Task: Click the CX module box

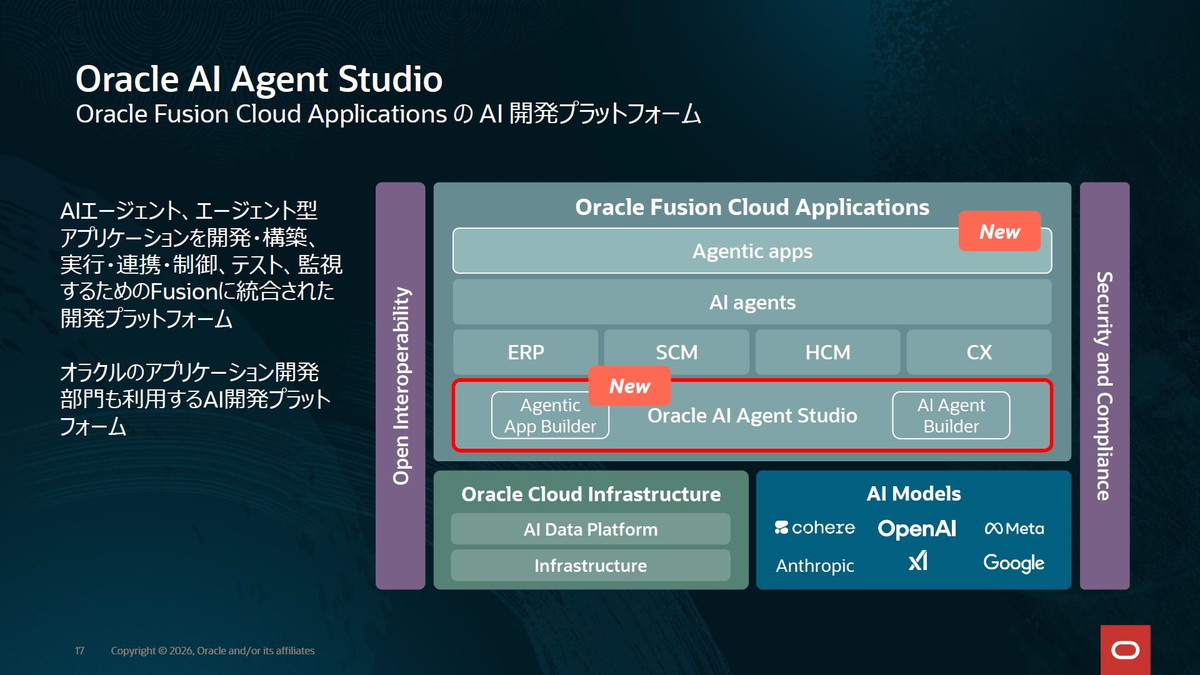Action: click(x=979, y=353)
